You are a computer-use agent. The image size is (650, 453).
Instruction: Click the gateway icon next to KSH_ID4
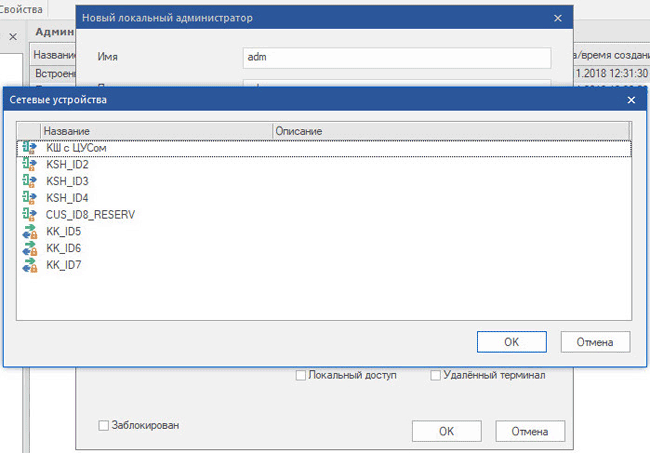tap(29, 198)
